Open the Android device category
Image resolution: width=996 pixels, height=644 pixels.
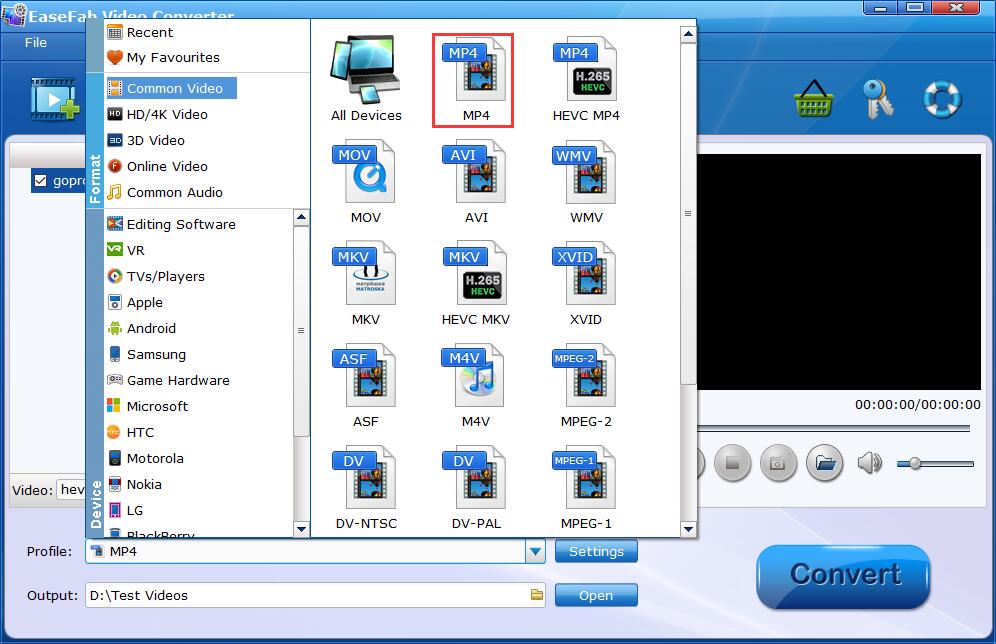pos(142,328)
